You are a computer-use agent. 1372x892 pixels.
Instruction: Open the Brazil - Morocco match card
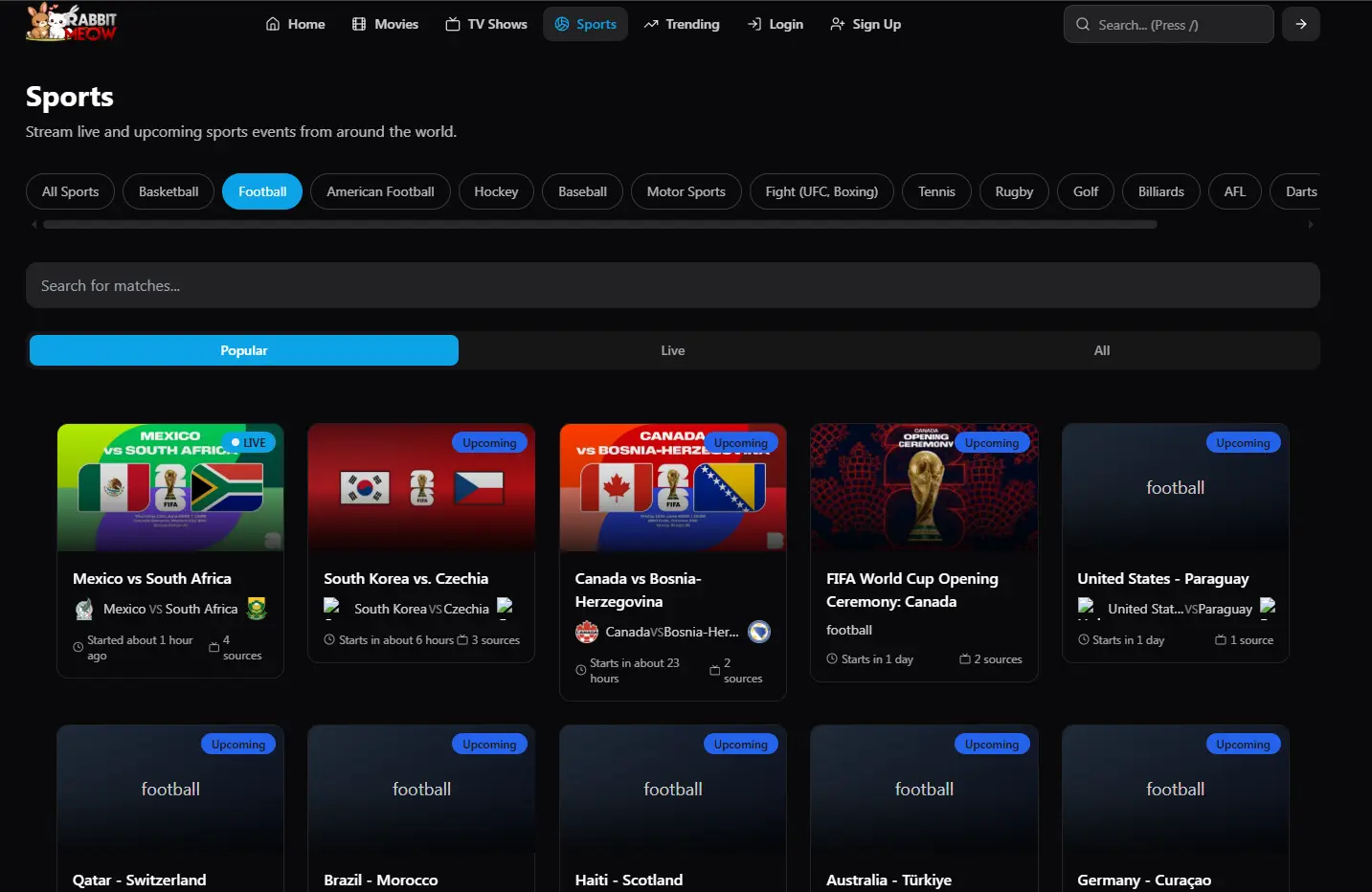pyautogui.click(x=421, y=809)
